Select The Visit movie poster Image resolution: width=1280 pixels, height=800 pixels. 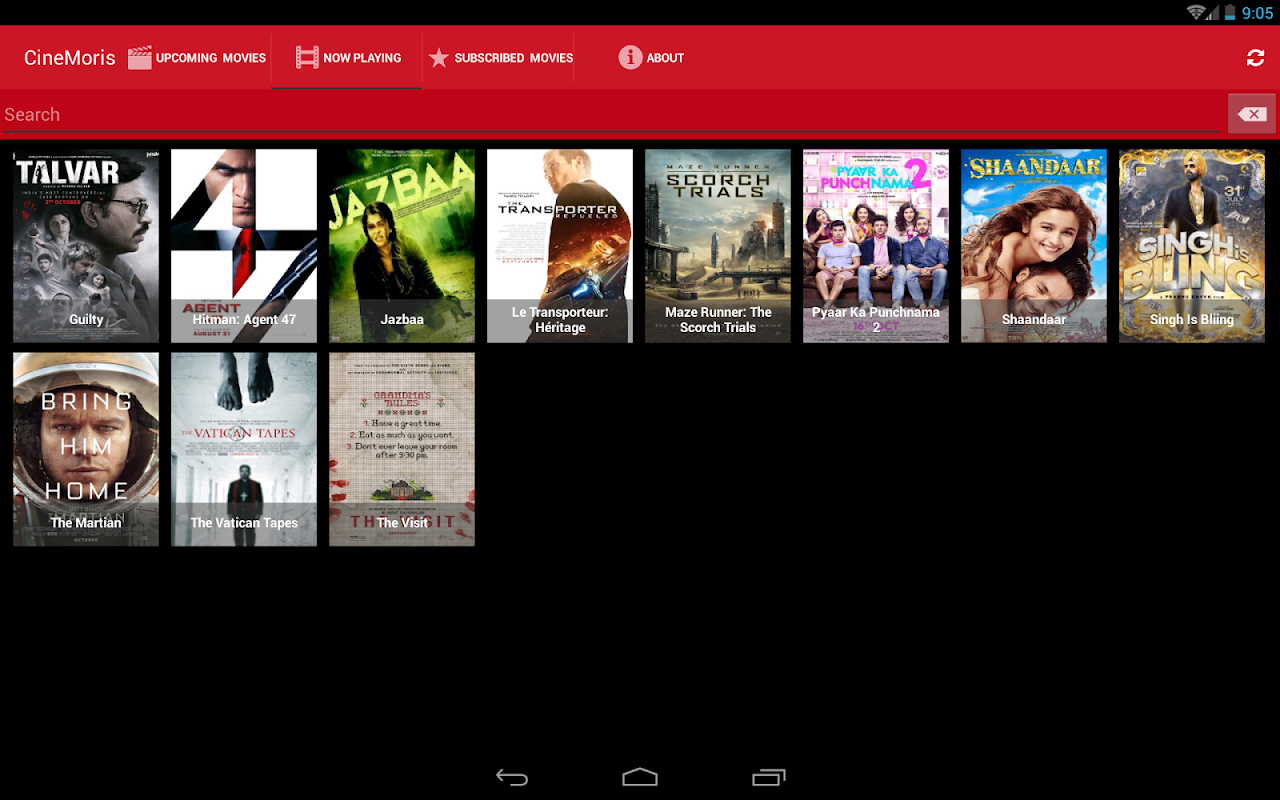[402, 449]
